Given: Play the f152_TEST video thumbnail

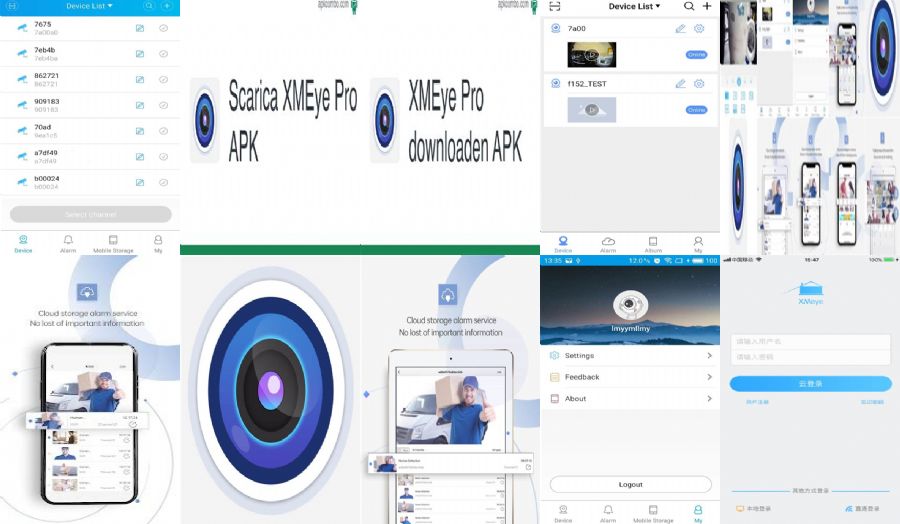Looking at the screenshot, I should tap(592, 109).
